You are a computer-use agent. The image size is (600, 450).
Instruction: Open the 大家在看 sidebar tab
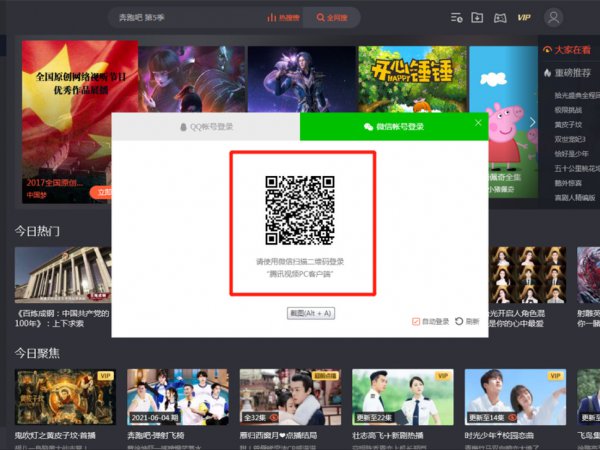568,50
